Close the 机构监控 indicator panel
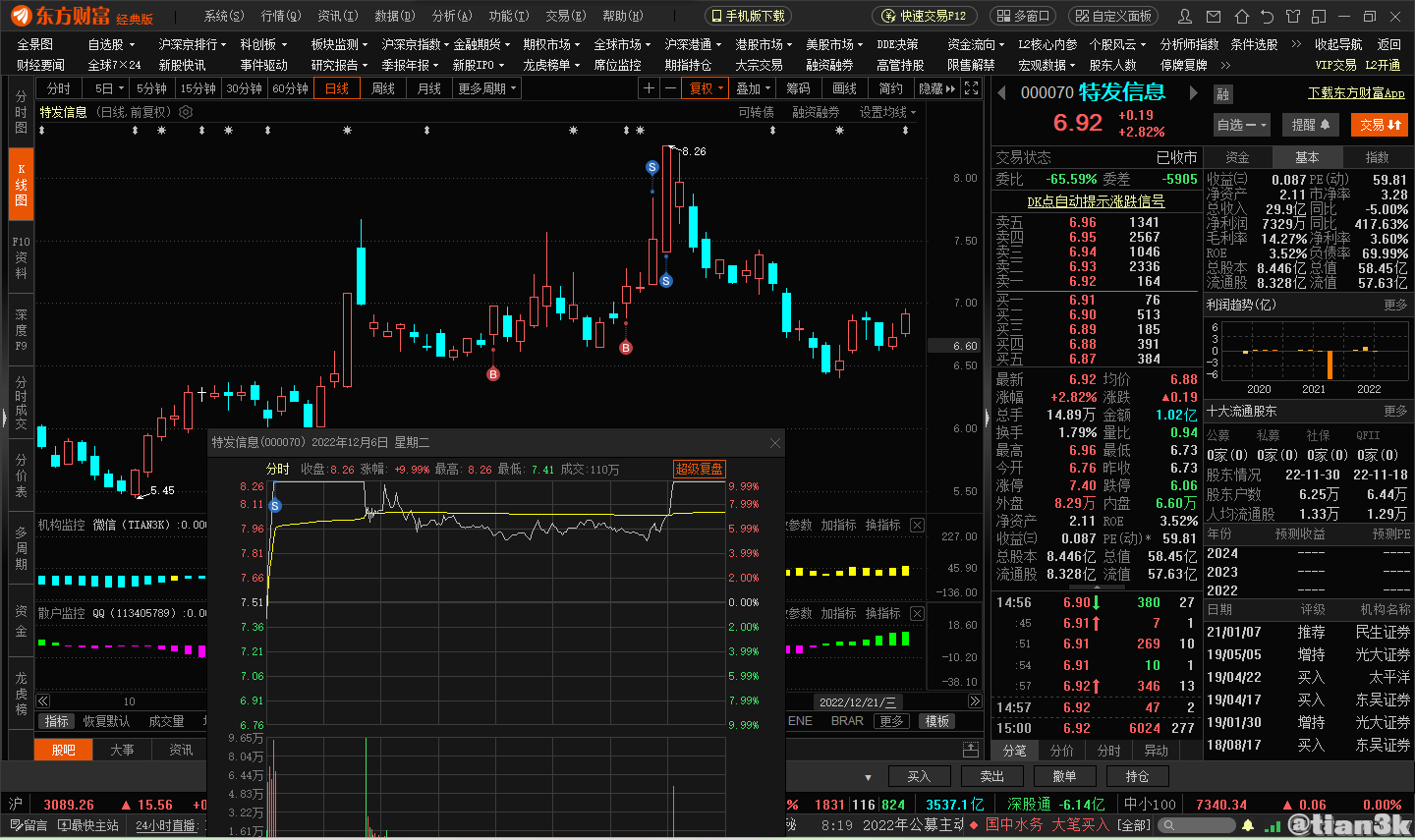The width and height of the screenshot is (1415, 840). [x=917, y=526]
